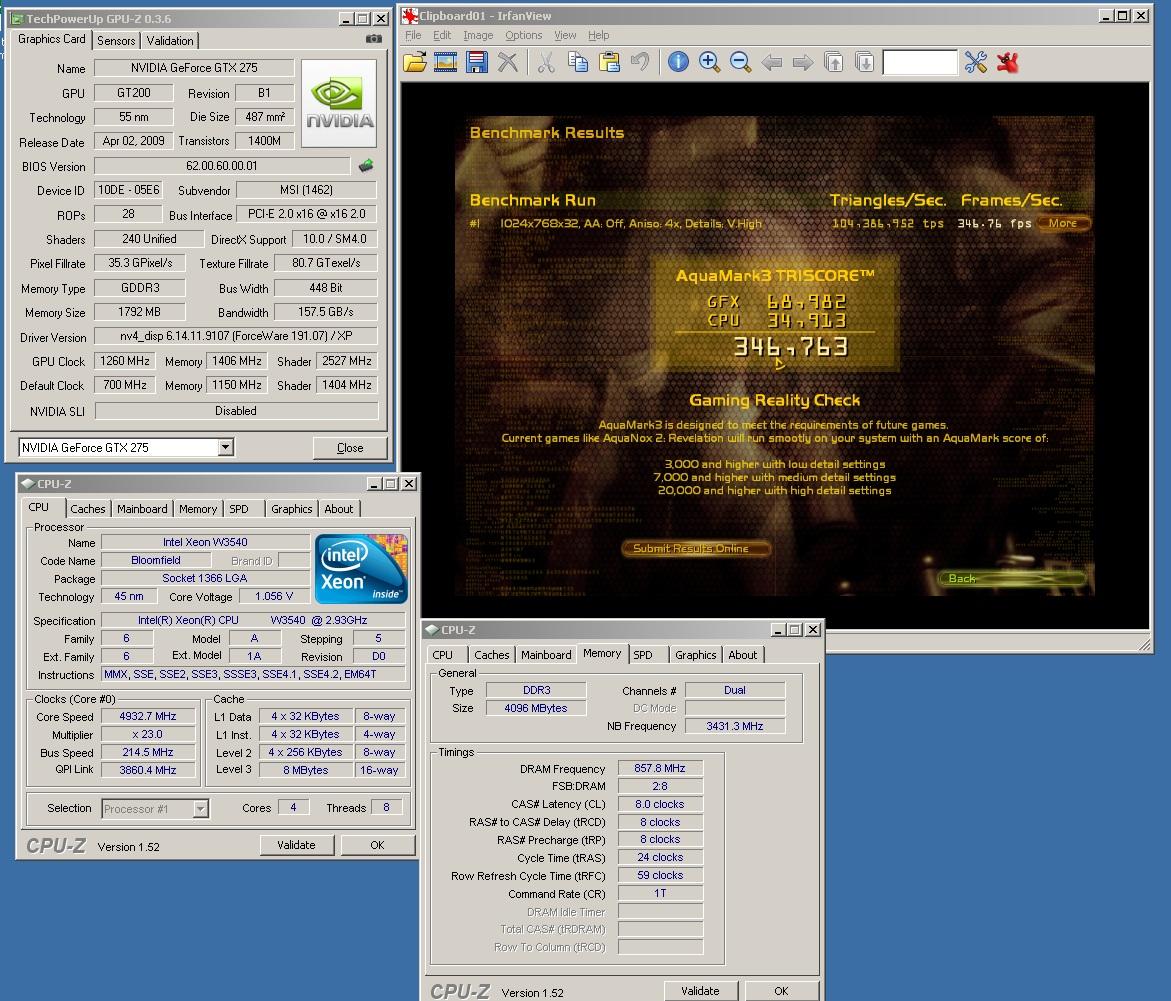
Task: Open the Memory tab in the CPU window
Action: click(198, 509)
